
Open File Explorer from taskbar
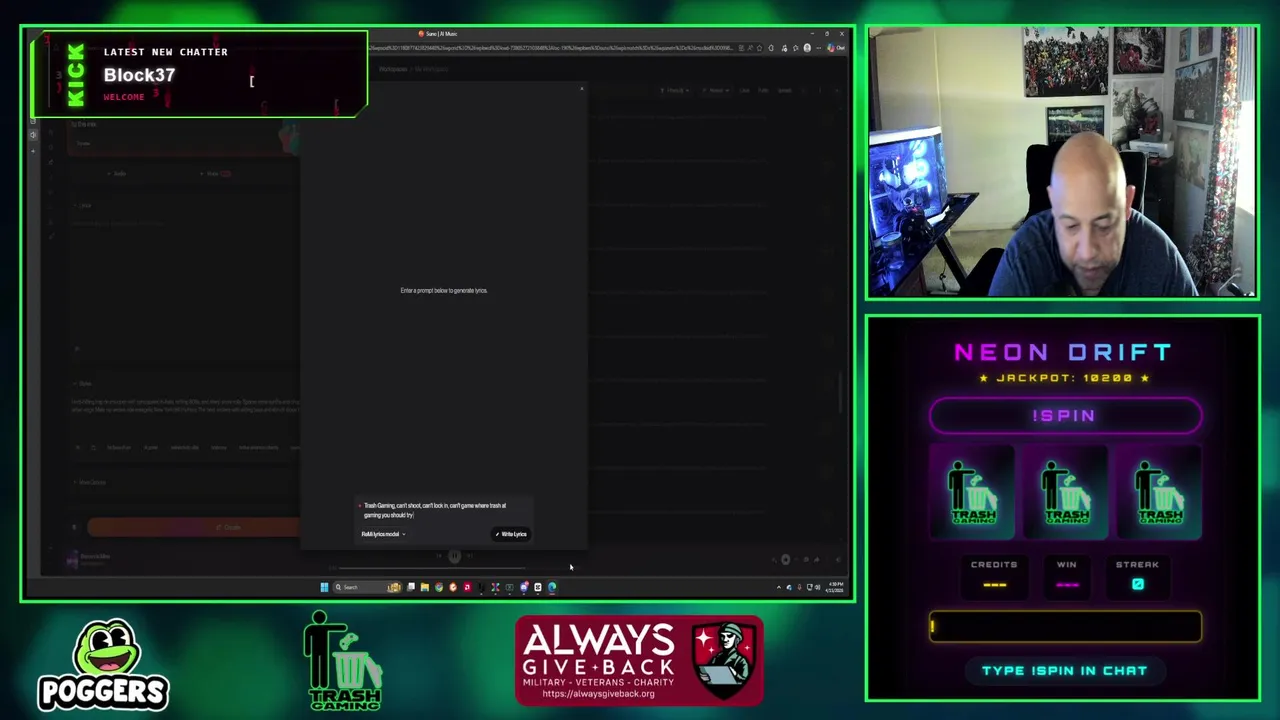424,587
